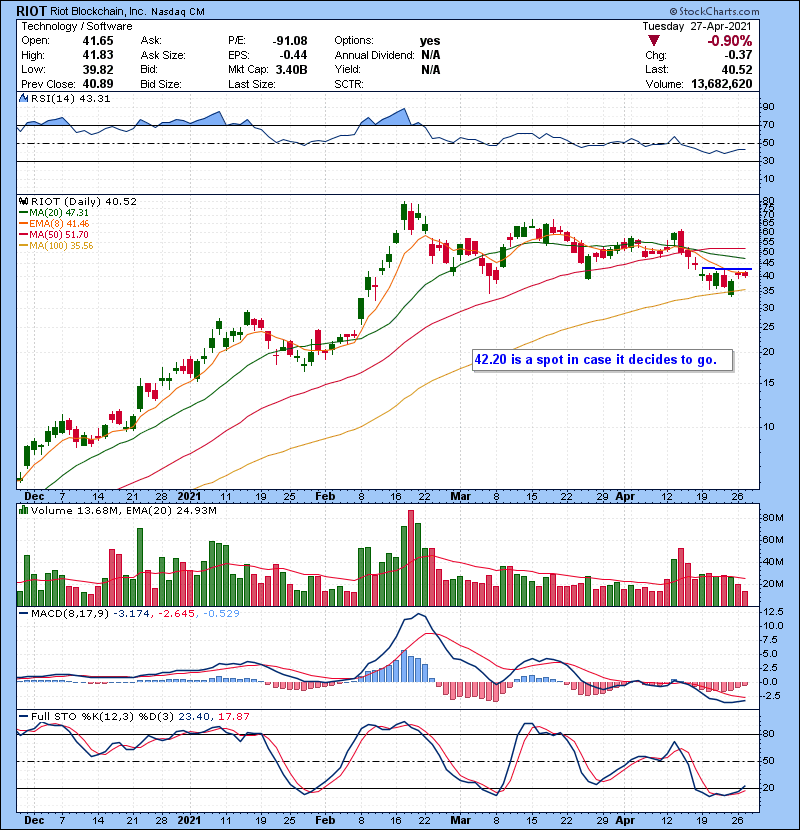Viewport: 800px width, 830px height.
Task: Click the MA(100) 35.56 legend entry
Action: tap(56, 246)
